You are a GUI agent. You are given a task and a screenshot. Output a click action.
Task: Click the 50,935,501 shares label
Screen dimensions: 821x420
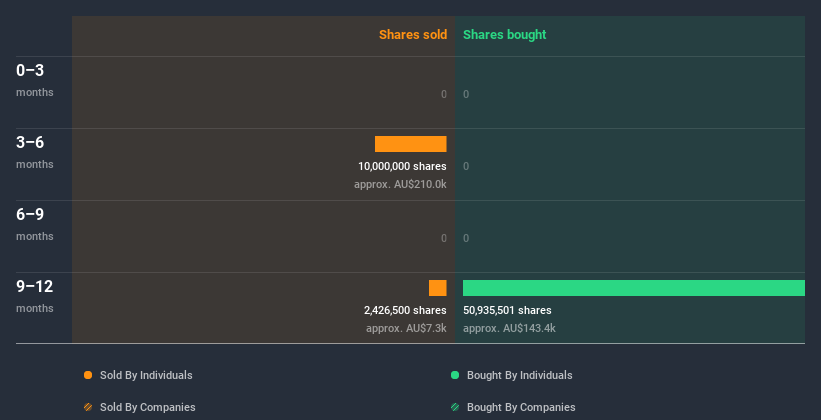pos(507,311)
